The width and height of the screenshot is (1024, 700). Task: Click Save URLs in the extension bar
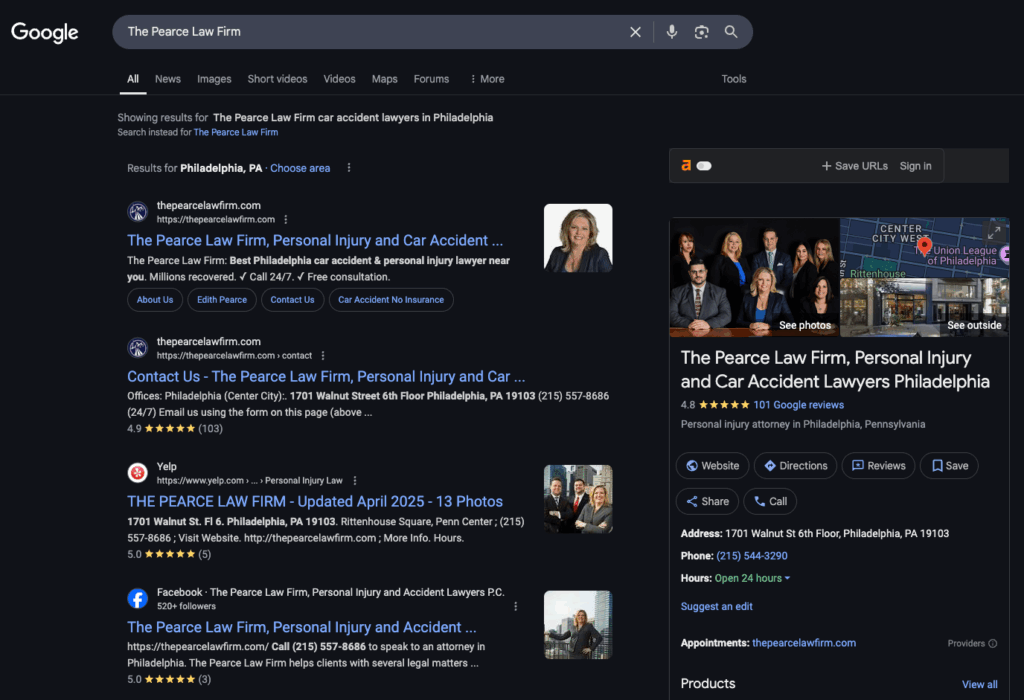(854, 166)
